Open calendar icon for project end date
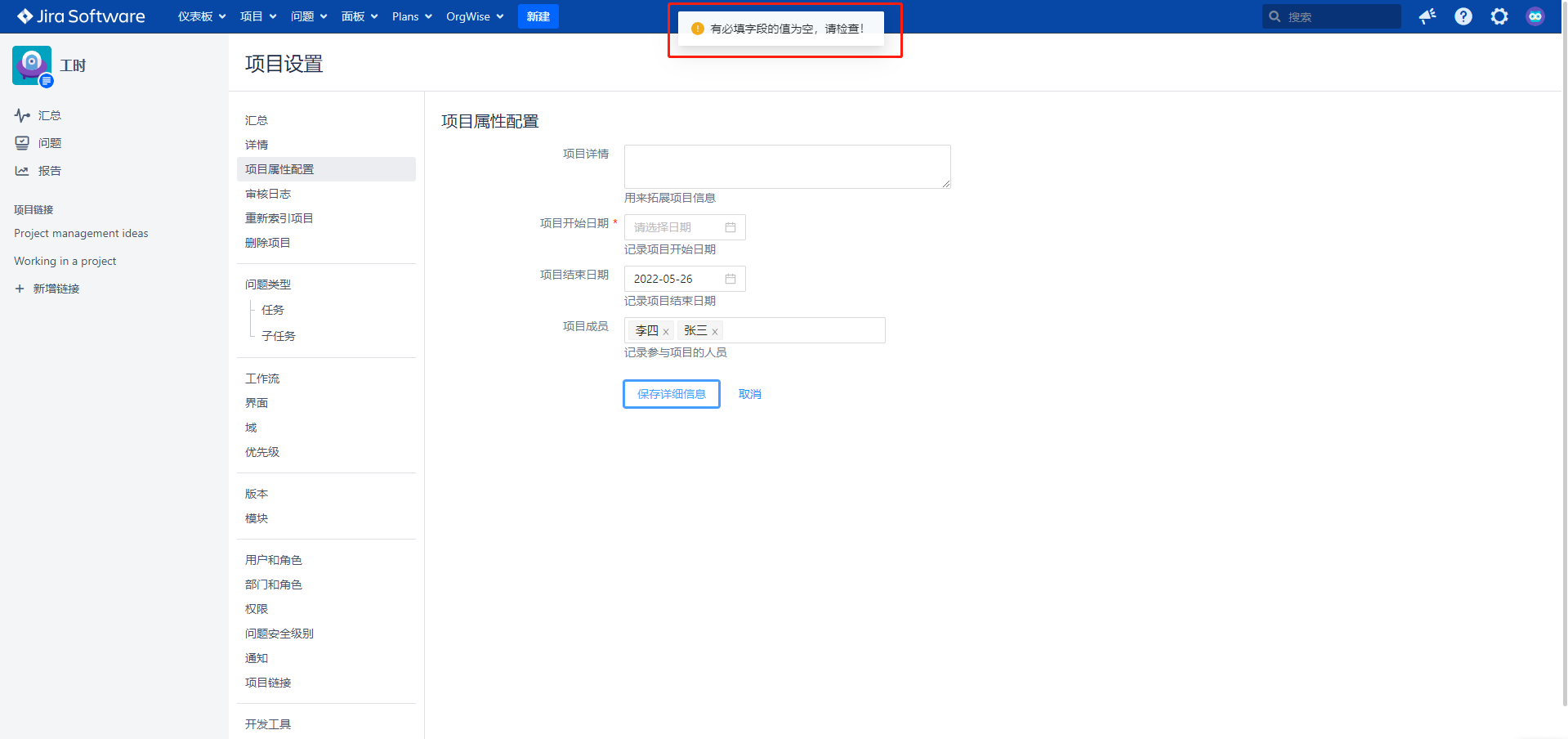Image resolution: width=1568 pixels, height=739 pixels. coord(730,279)
